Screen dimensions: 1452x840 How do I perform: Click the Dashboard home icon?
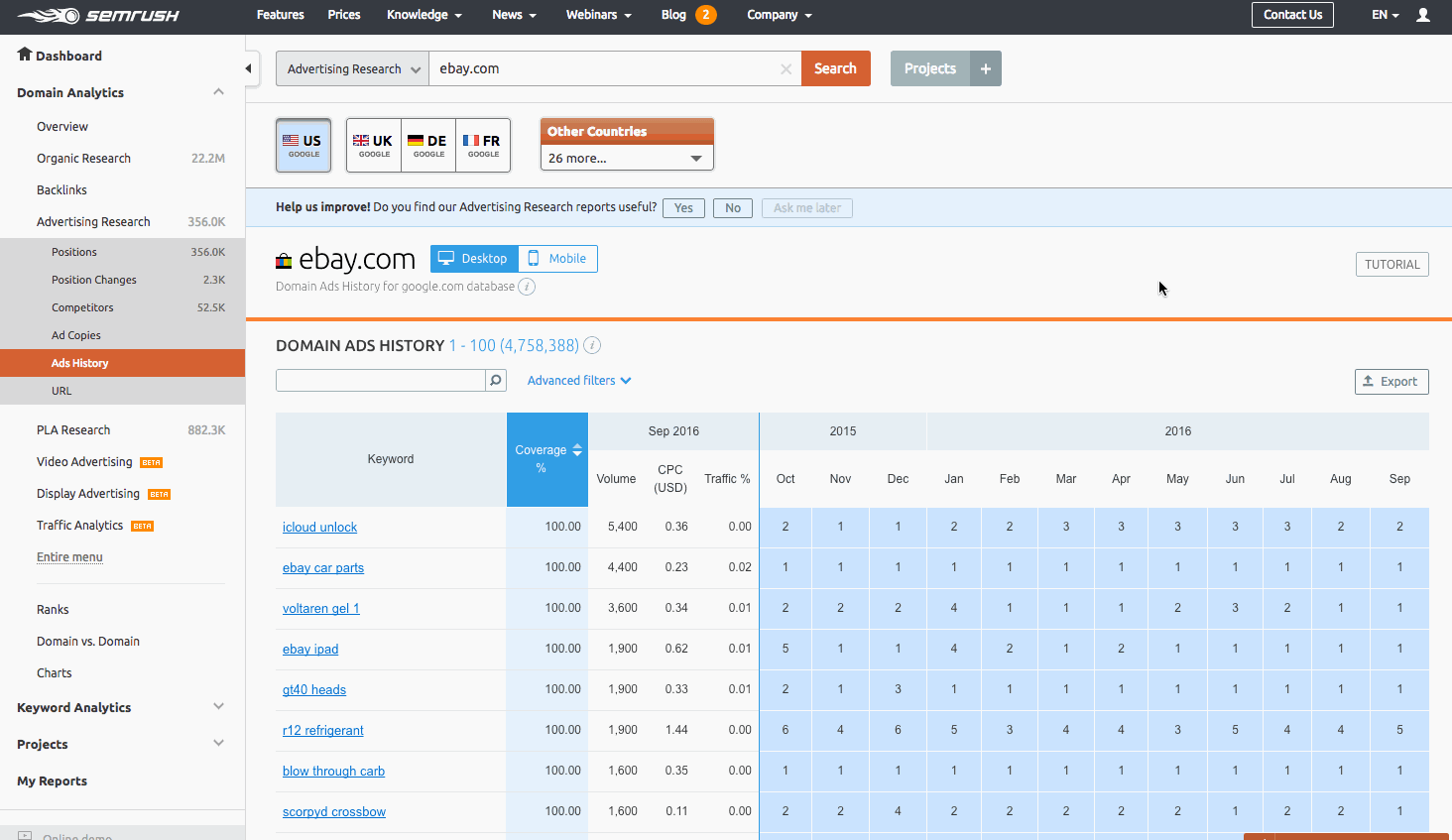tap(25, 55)
